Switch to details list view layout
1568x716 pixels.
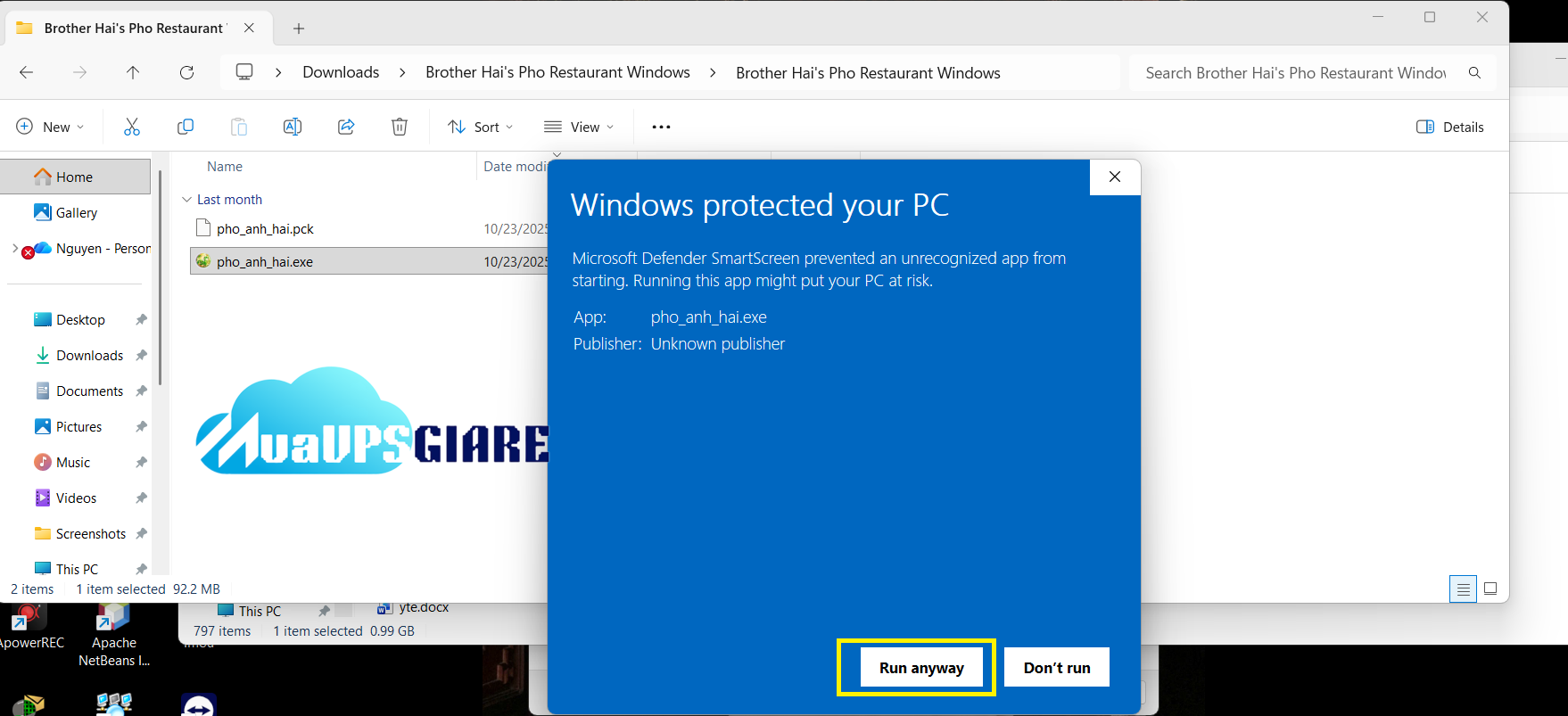tap(1463, 588)
